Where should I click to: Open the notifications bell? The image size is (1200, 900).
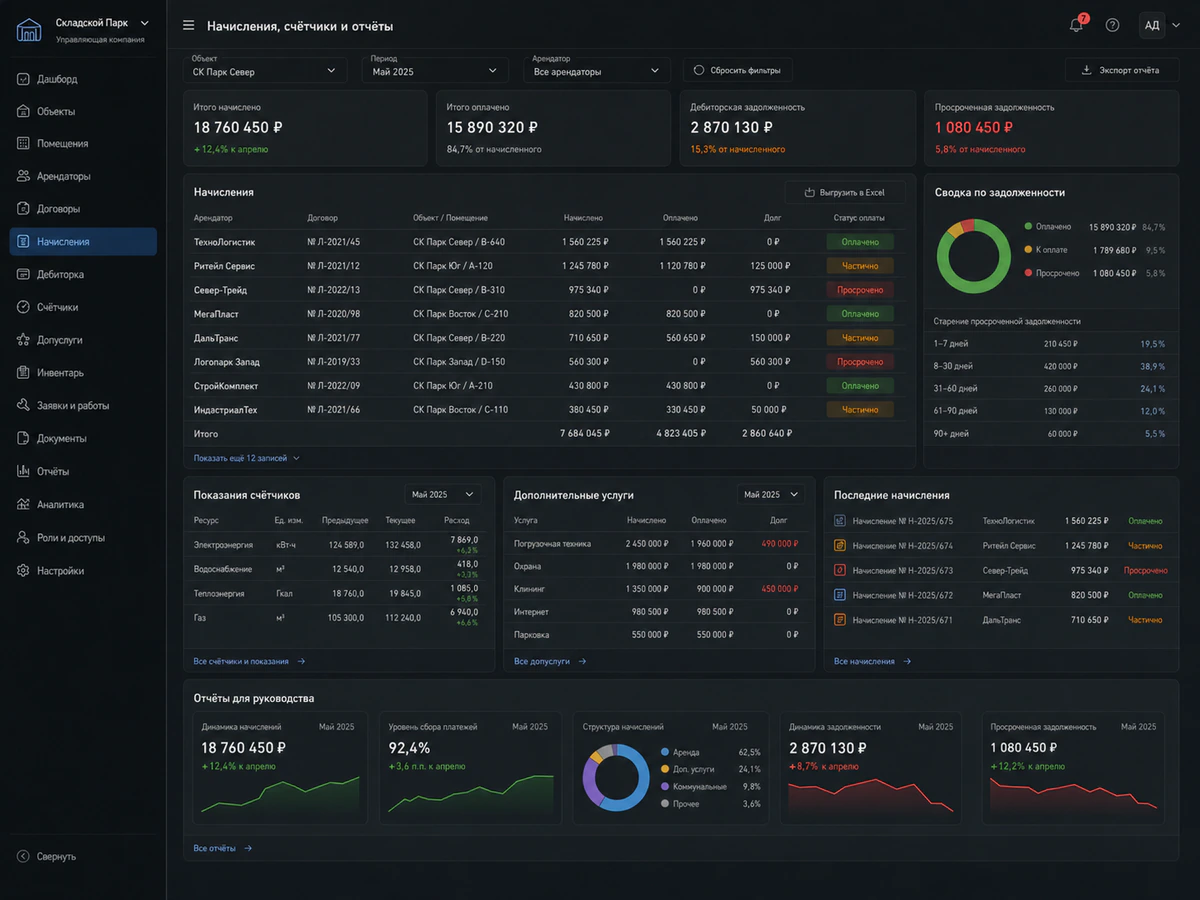pos(1076,25)
